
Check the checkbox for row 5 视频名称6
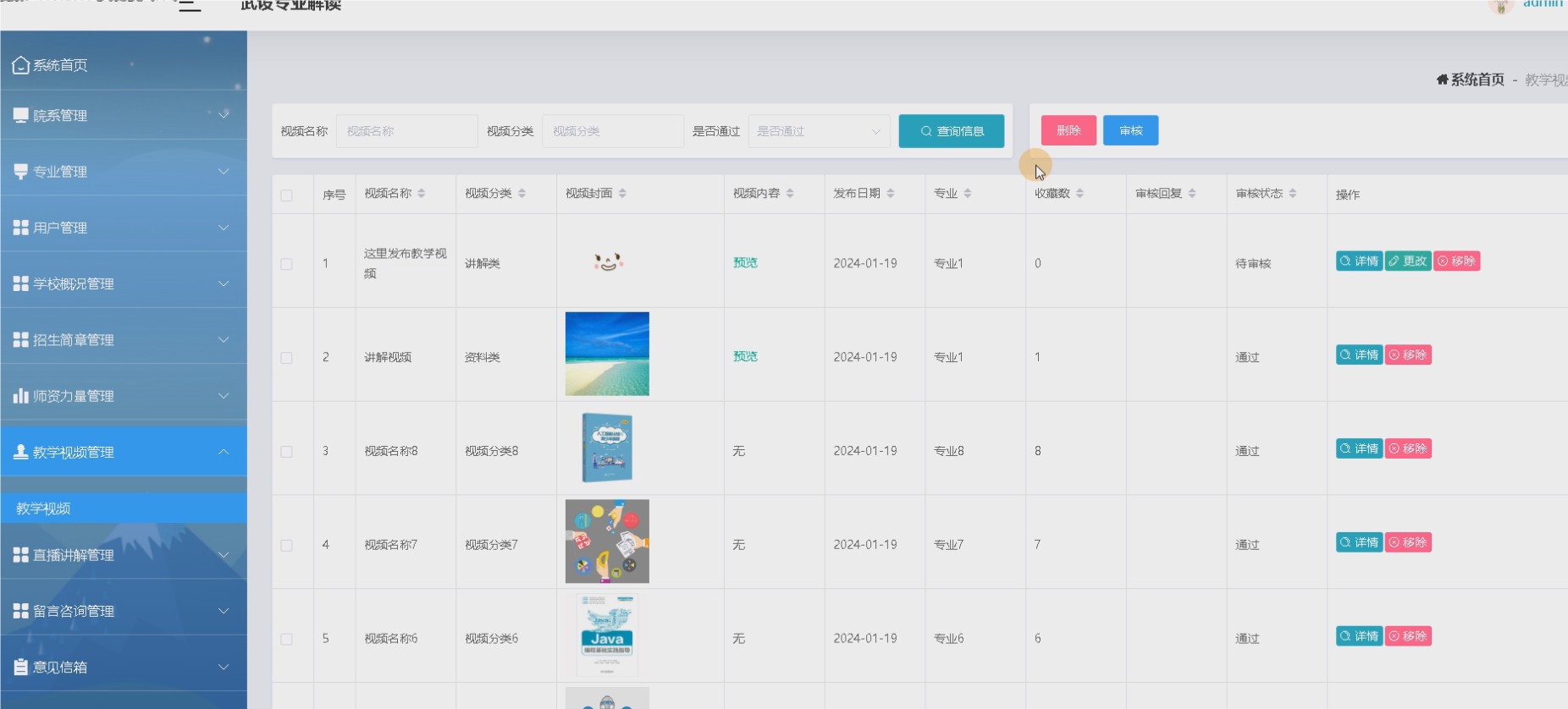click(x=286, y=640)
